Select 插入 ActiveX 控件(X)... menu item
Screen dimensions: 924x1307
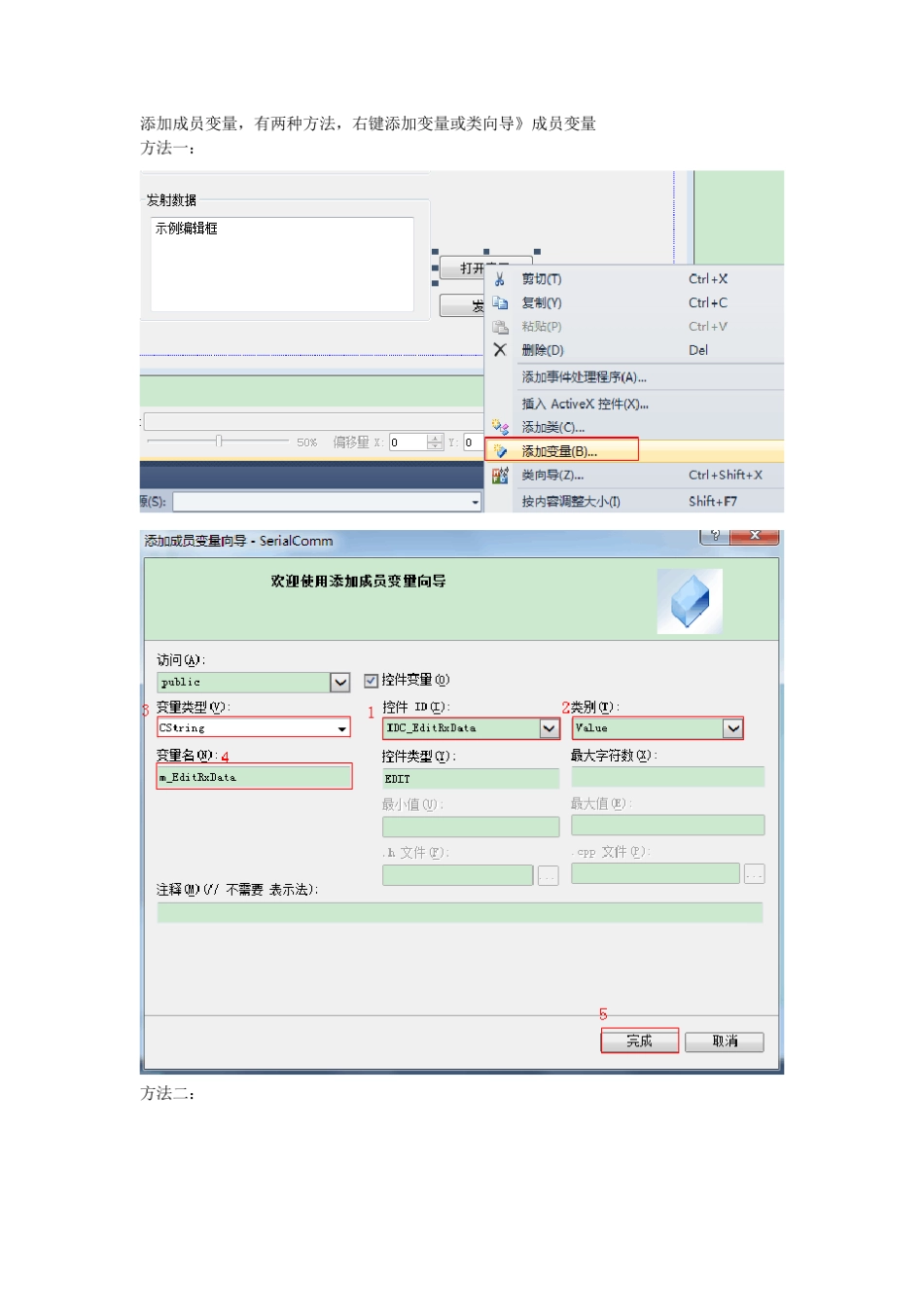point(585,404)
